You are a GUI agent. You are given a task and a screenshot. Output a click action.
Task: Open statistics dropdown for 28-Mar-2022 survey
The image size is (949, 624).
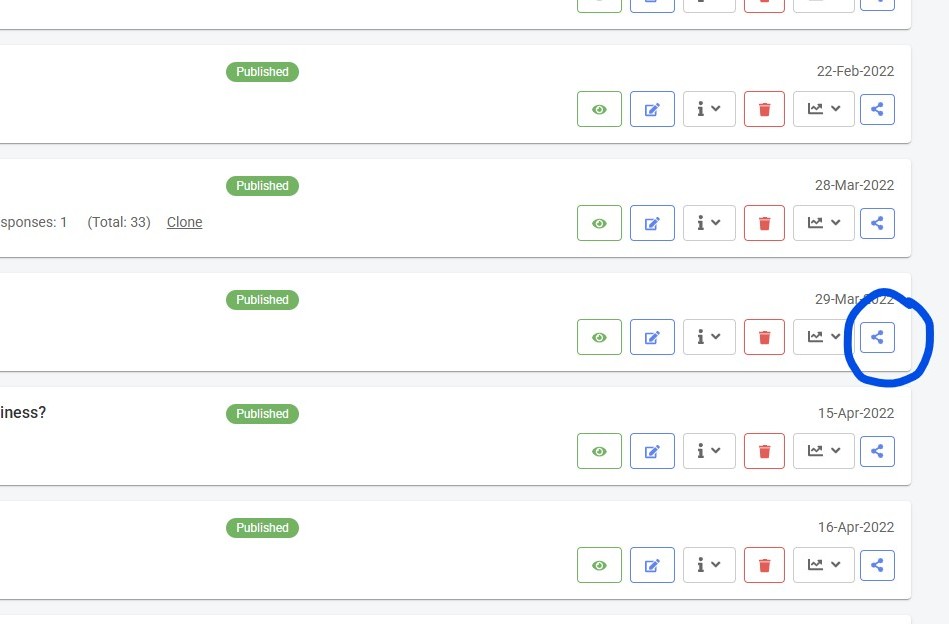tap(824, 223)
